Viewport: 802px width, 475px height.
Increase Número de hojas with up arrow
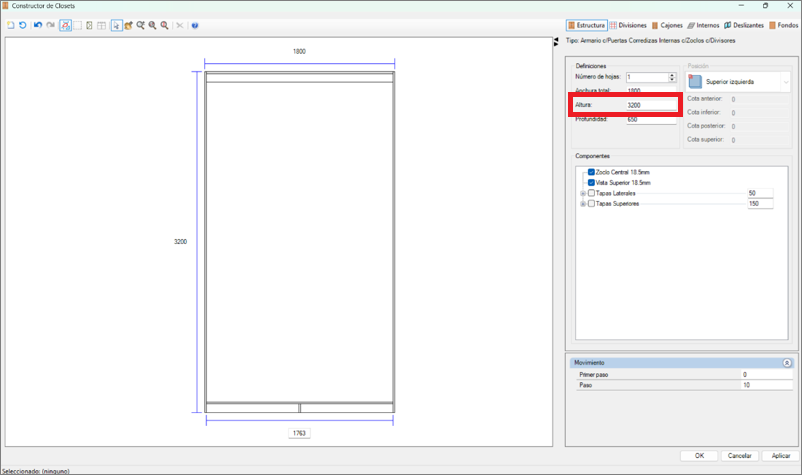[672, 75]
